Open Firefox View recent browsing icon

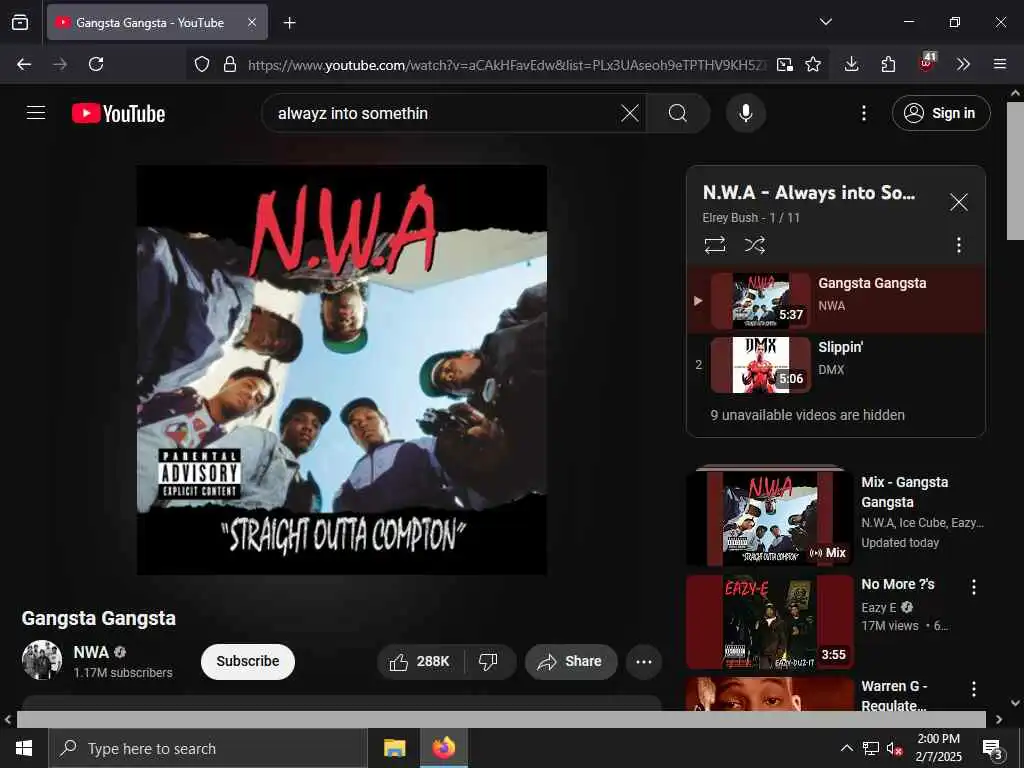(20, 22)
